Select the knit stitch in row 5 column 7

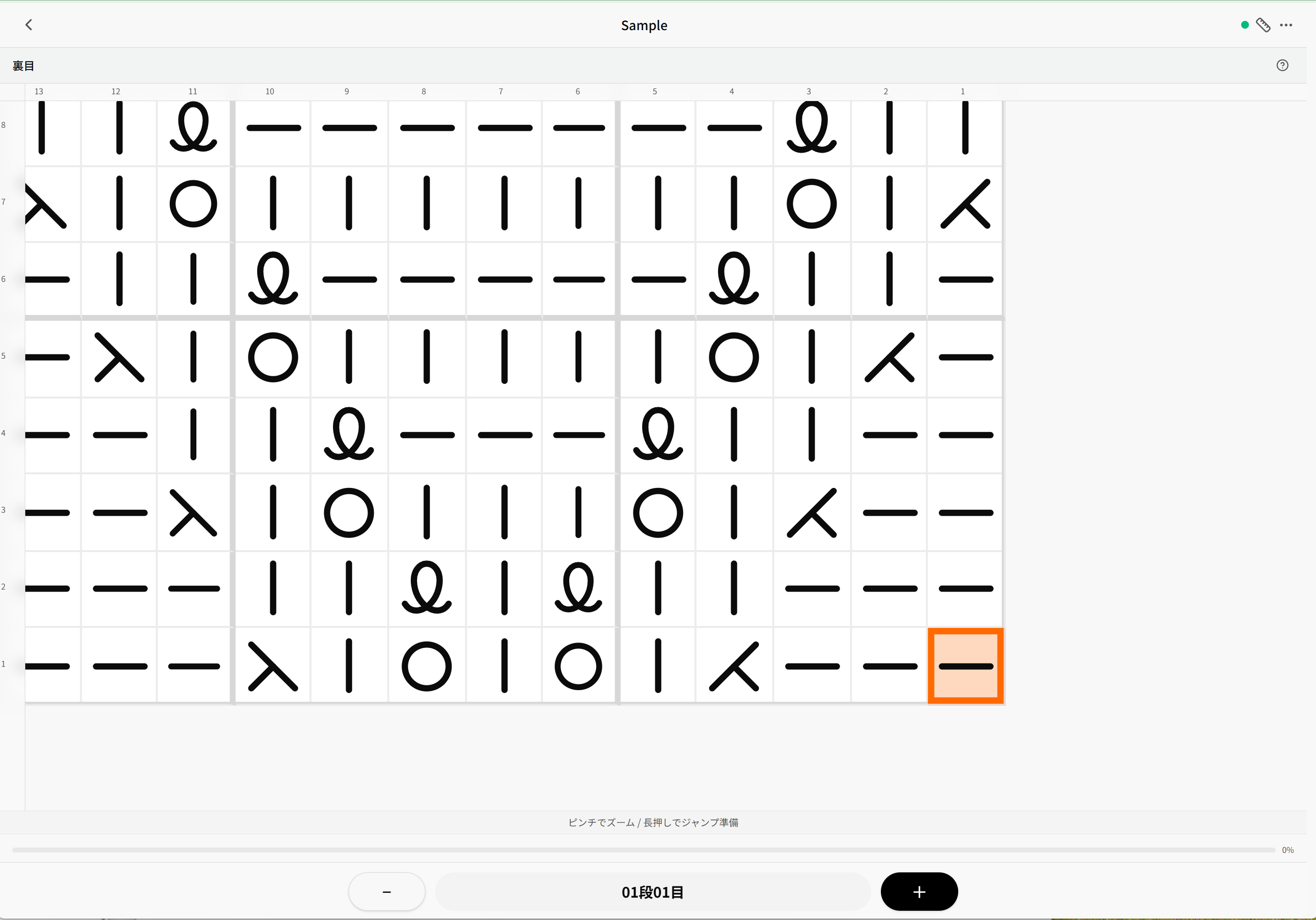click(504, 356)
